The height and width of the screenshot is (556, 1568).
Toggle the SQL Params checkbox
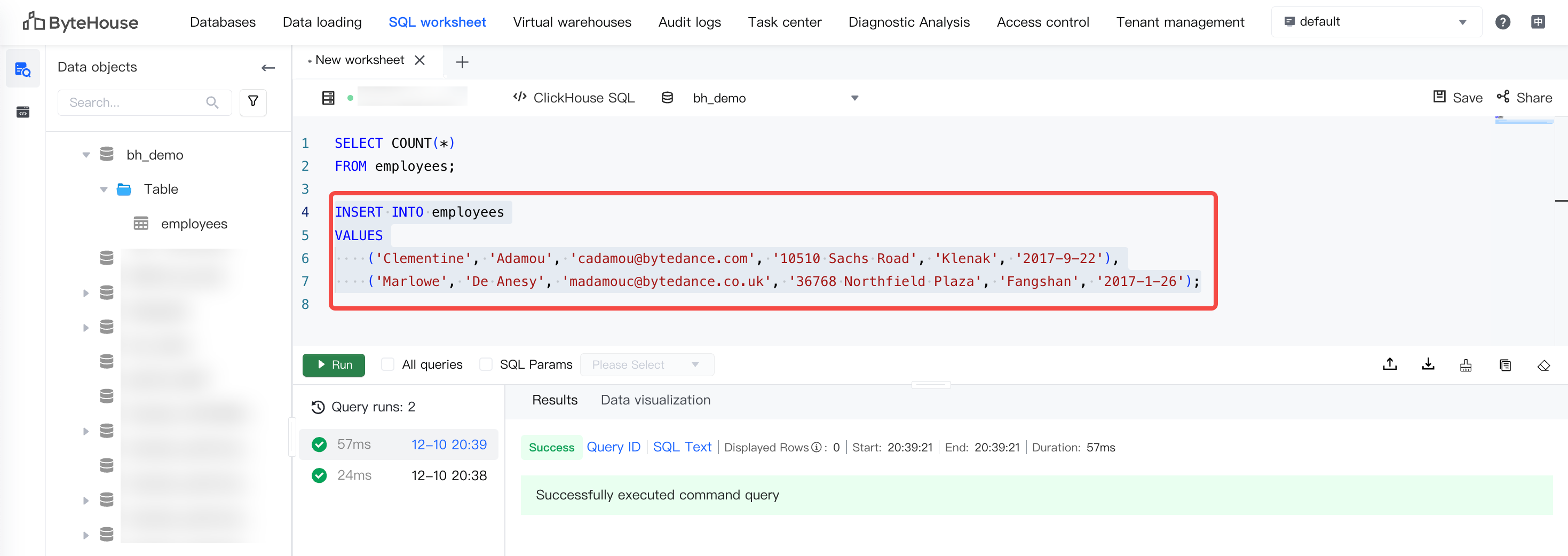pos(485,364)
